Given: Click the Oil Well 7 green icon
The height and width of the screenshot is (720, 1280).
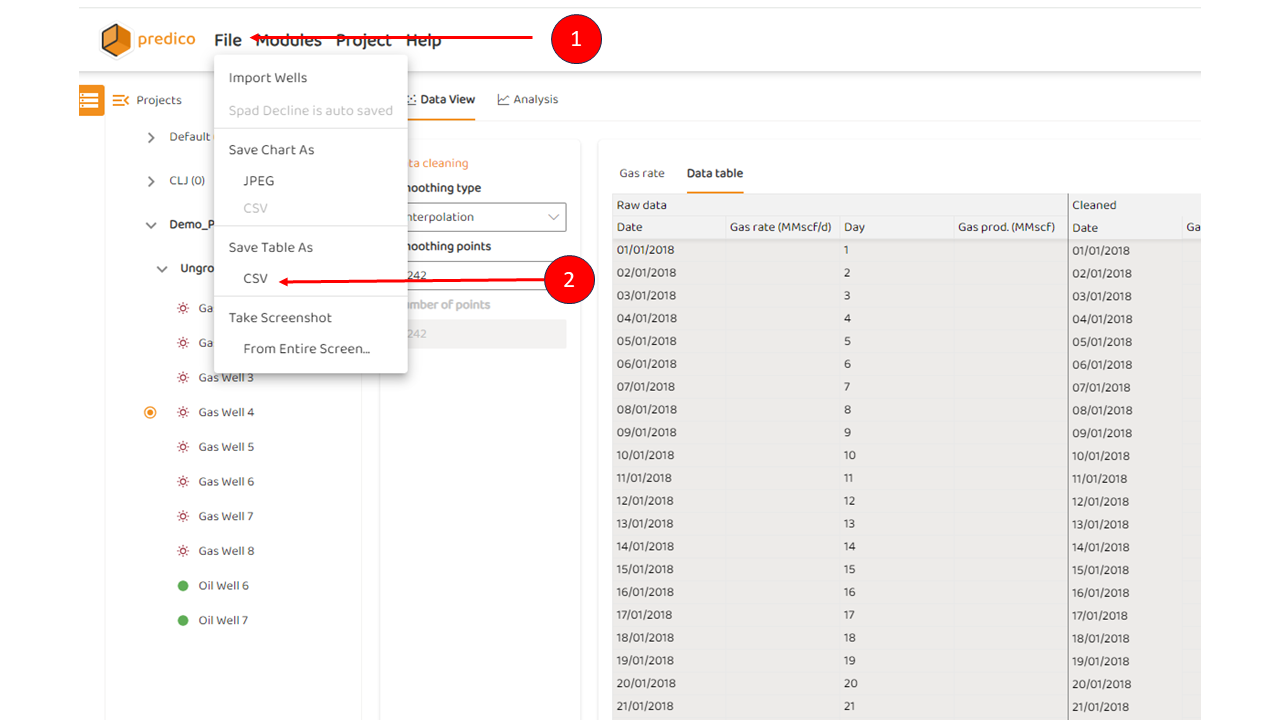Looking at the screenshot, I should pyautogui.click(x=183, y=621).
